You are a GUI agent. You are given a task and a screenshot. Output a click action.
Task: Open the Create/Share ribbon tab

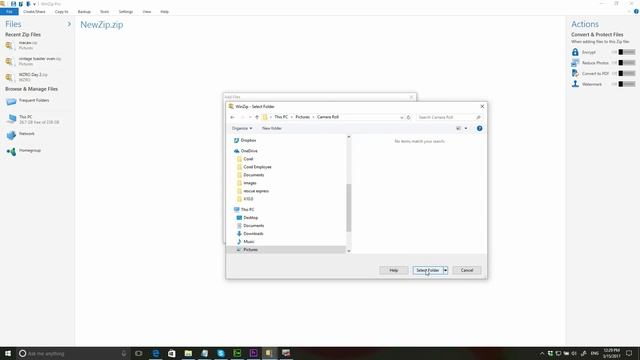click(34, 12)
